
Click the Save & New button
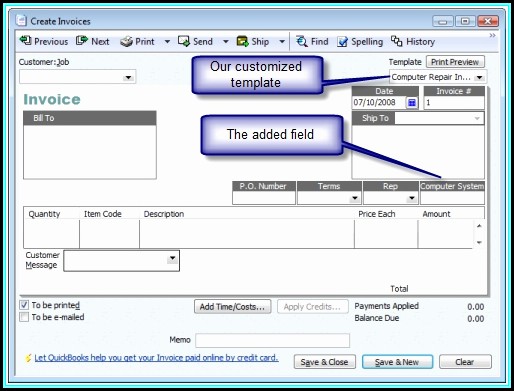pyautogui.click(x=397, y=362)
